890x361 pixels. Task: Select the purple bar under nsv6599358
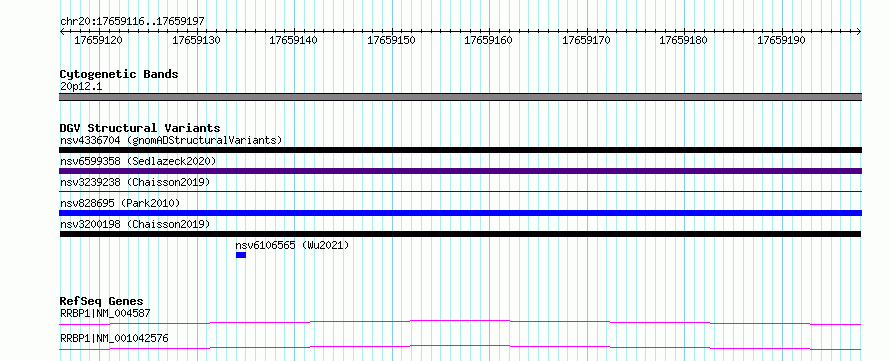click(460, 171)
